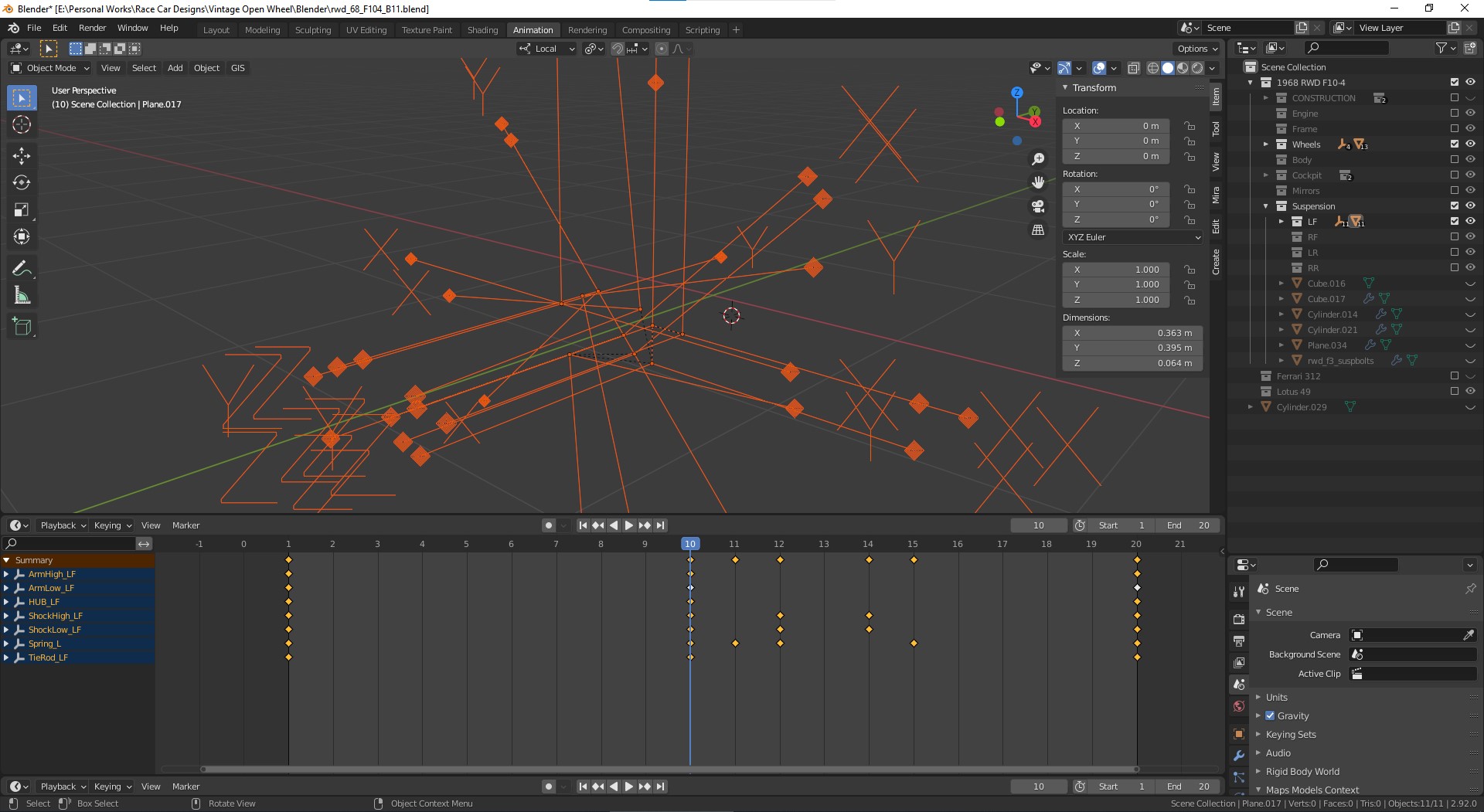Hide the Wheels collection using eye icon

point(1470,144)
